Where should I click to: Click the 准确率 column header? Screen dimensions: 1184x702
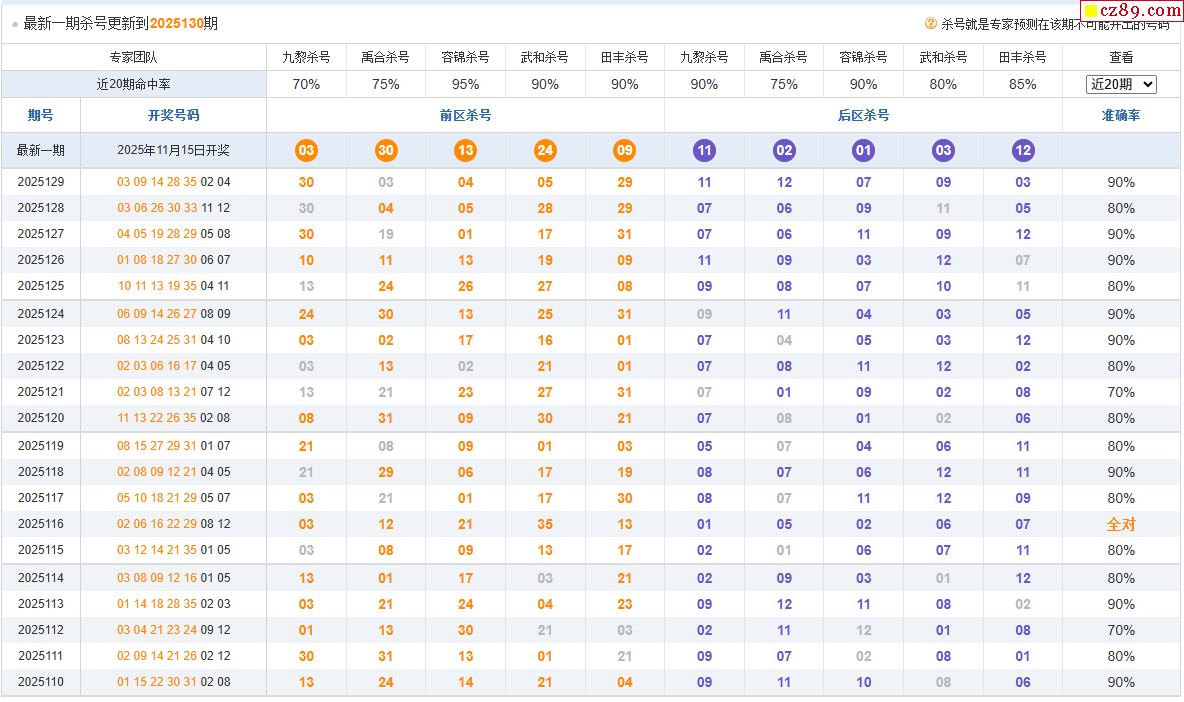click(x=1121, y=115)
